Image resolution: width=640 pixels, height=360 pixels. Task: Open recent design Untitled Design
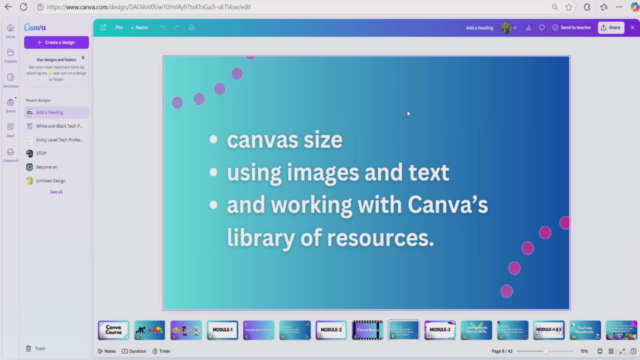coord(56,181)
